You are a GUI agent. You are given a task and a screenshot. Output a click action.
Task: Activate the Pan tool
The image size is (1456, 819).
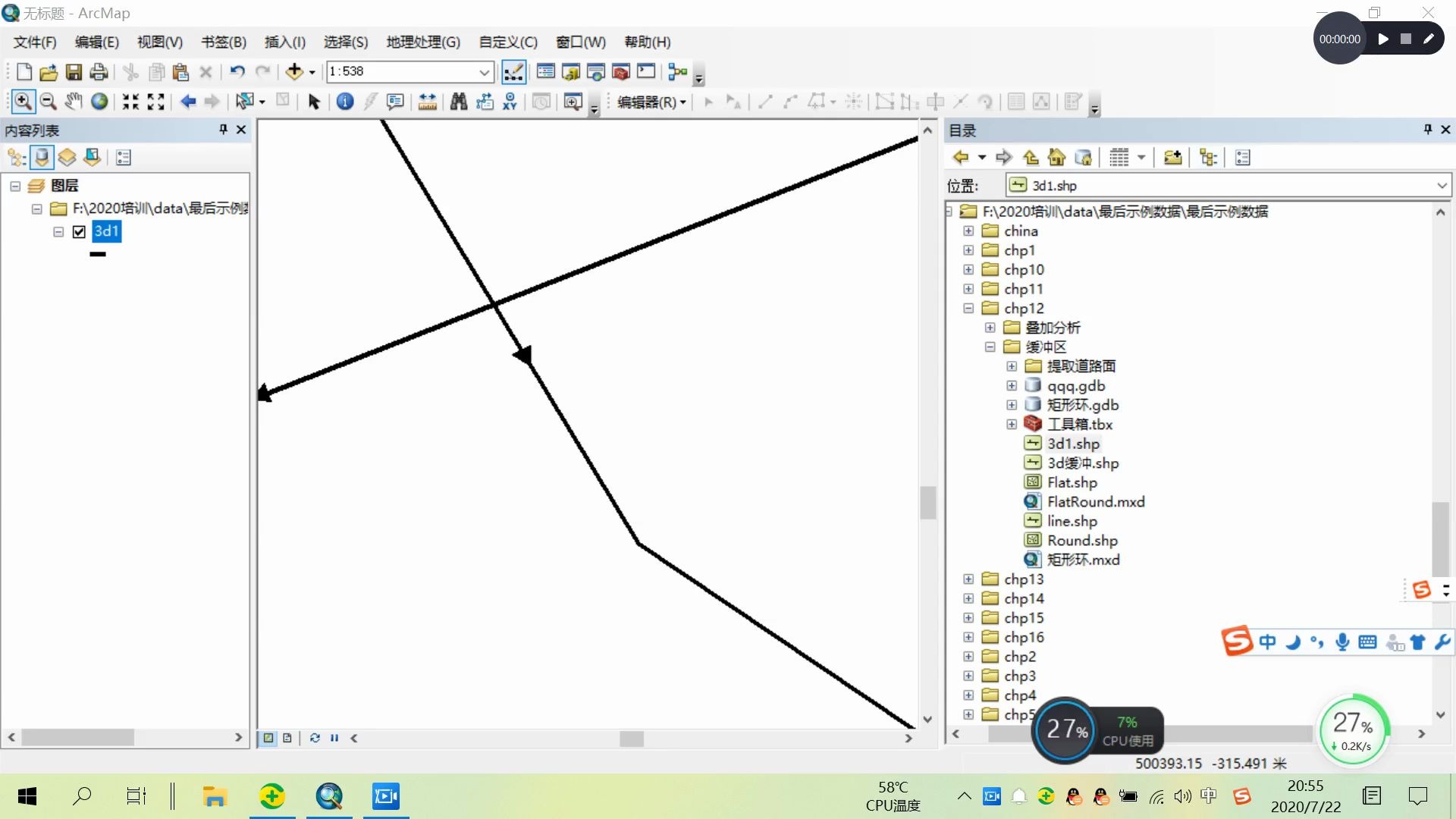[x=73, y=101]
